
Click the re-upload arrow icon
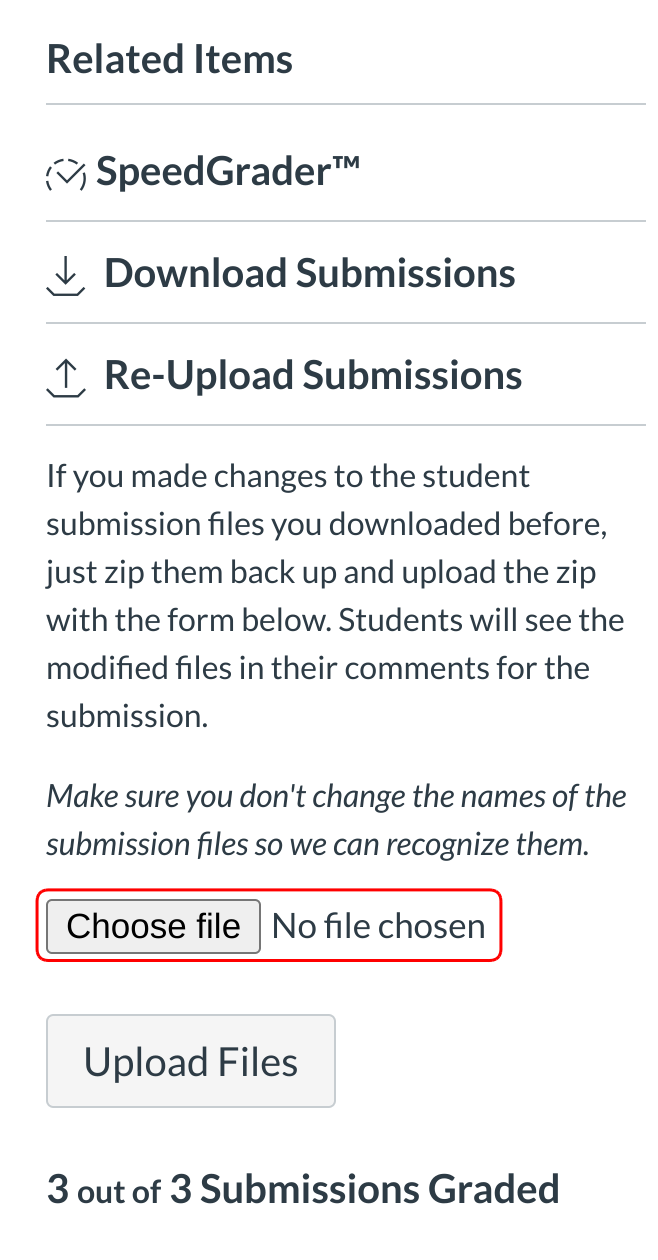pos(65,377)
